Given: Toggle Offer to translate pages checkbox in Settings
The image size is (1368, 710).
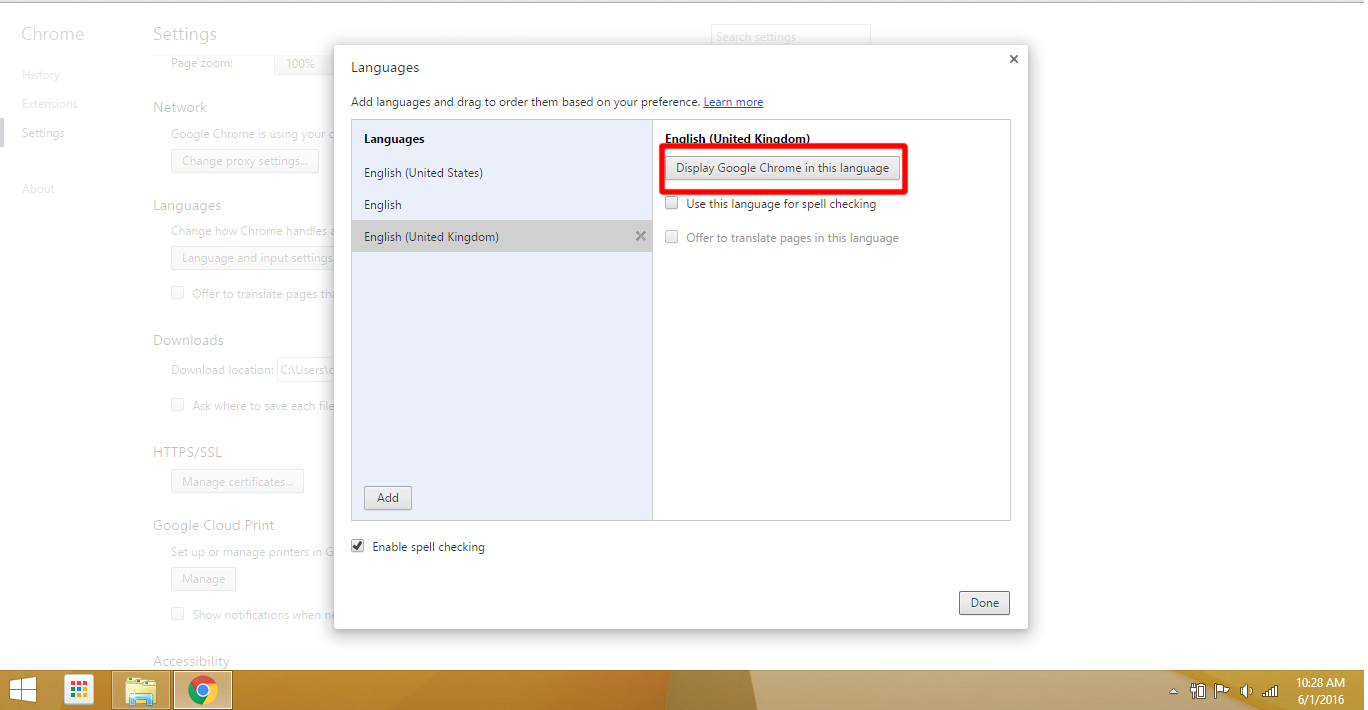Looking at the screenshot, I should [178, 293].
